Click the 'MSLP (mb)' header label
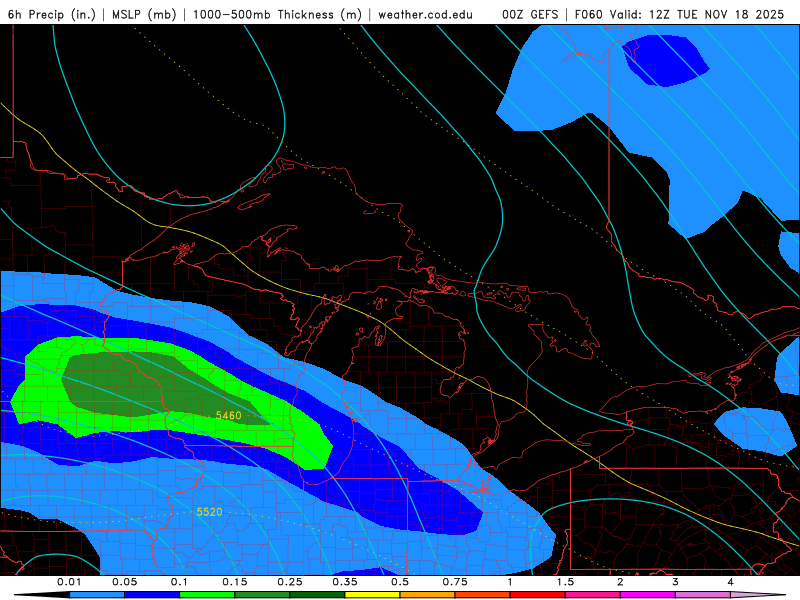 (x=144, y=14)
